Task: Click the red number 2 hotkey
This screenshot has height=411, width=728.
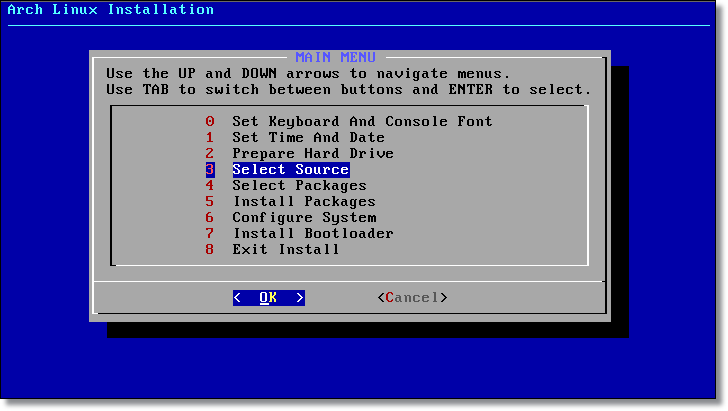Action: (x=210, y=153)
